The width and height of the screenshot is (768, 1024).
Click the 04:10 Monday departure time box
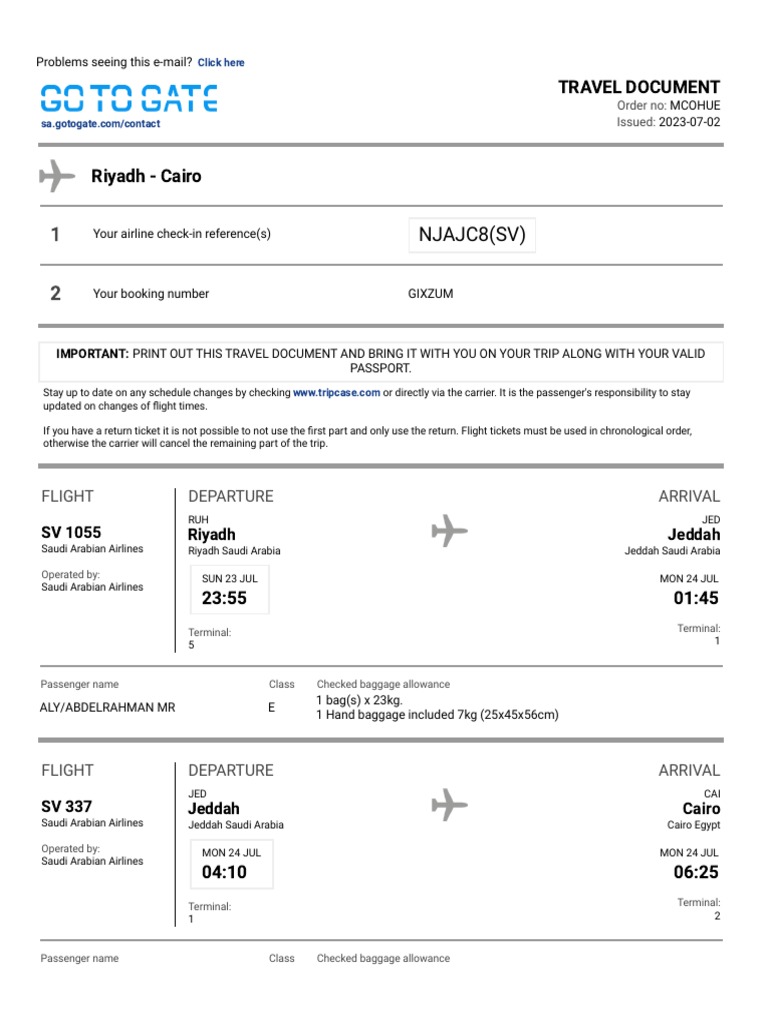point(229,865)
